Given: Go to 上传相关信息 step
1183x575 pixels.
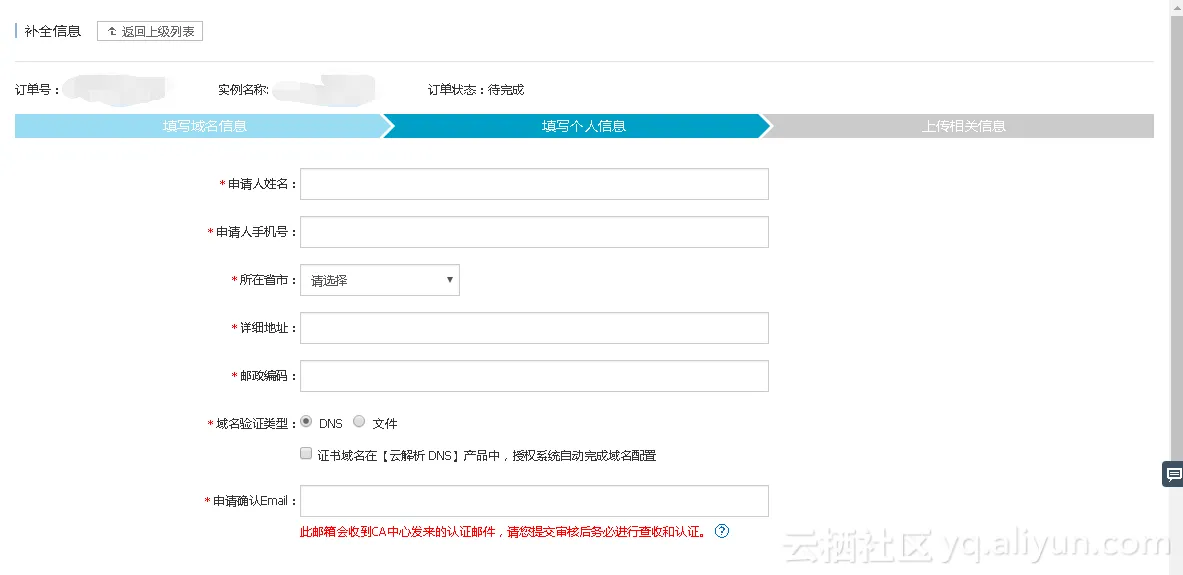Looking at the screenshot, I should point(963,126).
